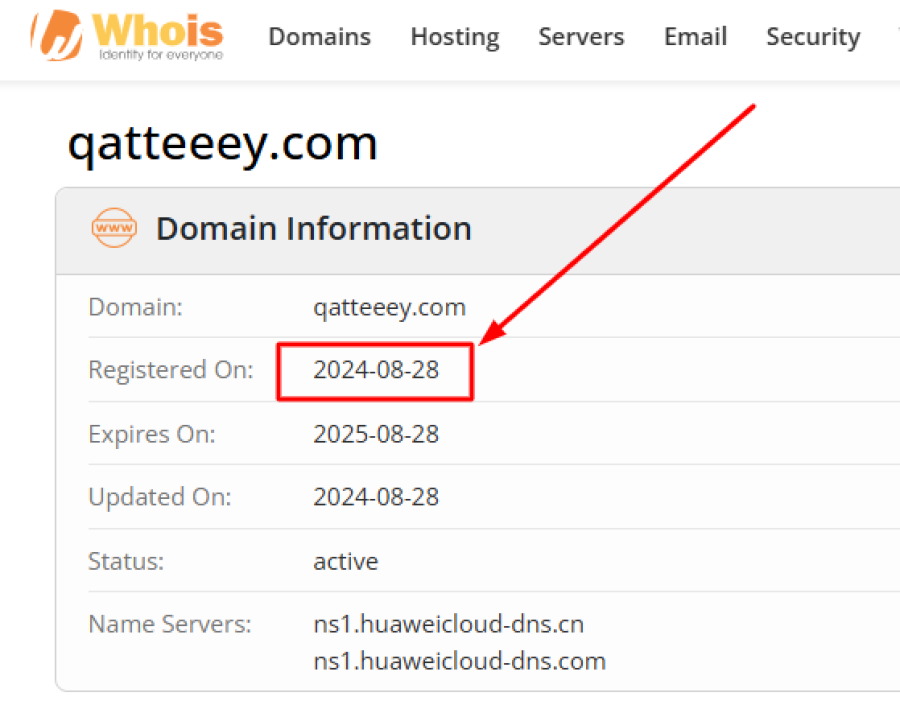Click the highlighted Registered On date

(375, 370)
